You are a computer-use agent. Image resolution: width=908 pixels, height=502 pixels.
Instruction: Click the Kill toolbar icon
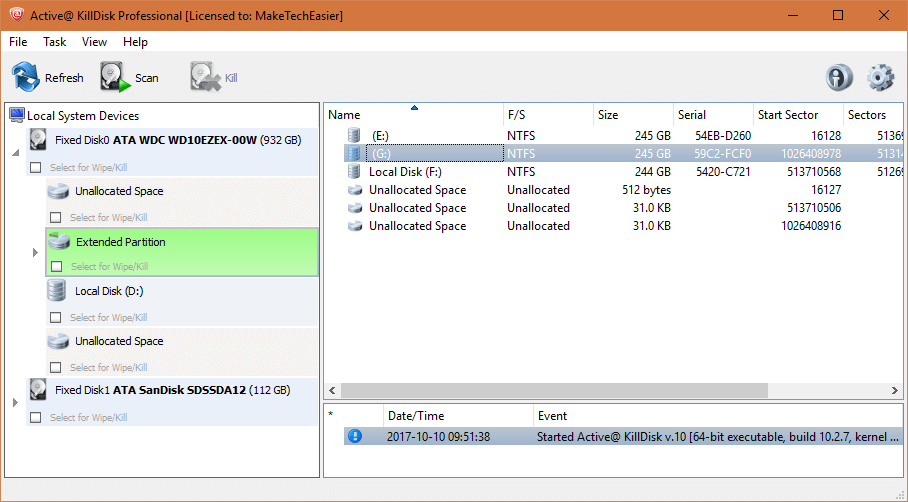[x=204, y=77]
